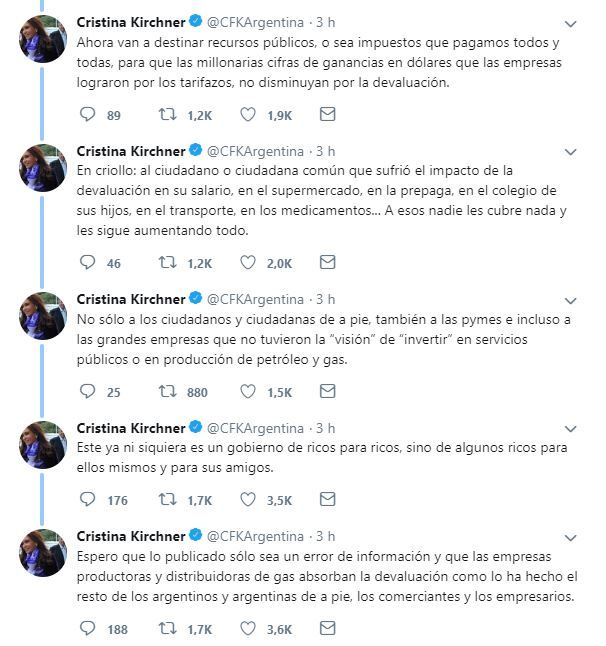Screen dimensions: 606x646
Task: Expand the options menu on the "En criollo" tweet
Action: click(570, 151)
